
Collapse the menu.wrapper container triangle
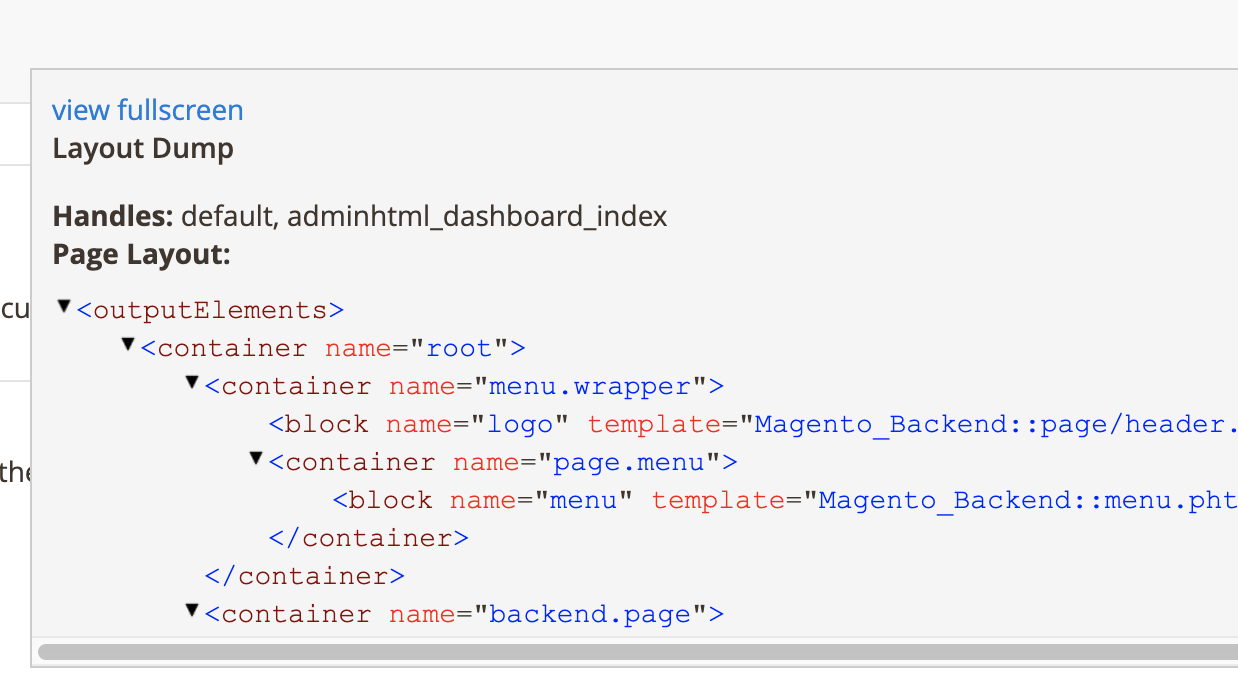(x=192, y=383)
